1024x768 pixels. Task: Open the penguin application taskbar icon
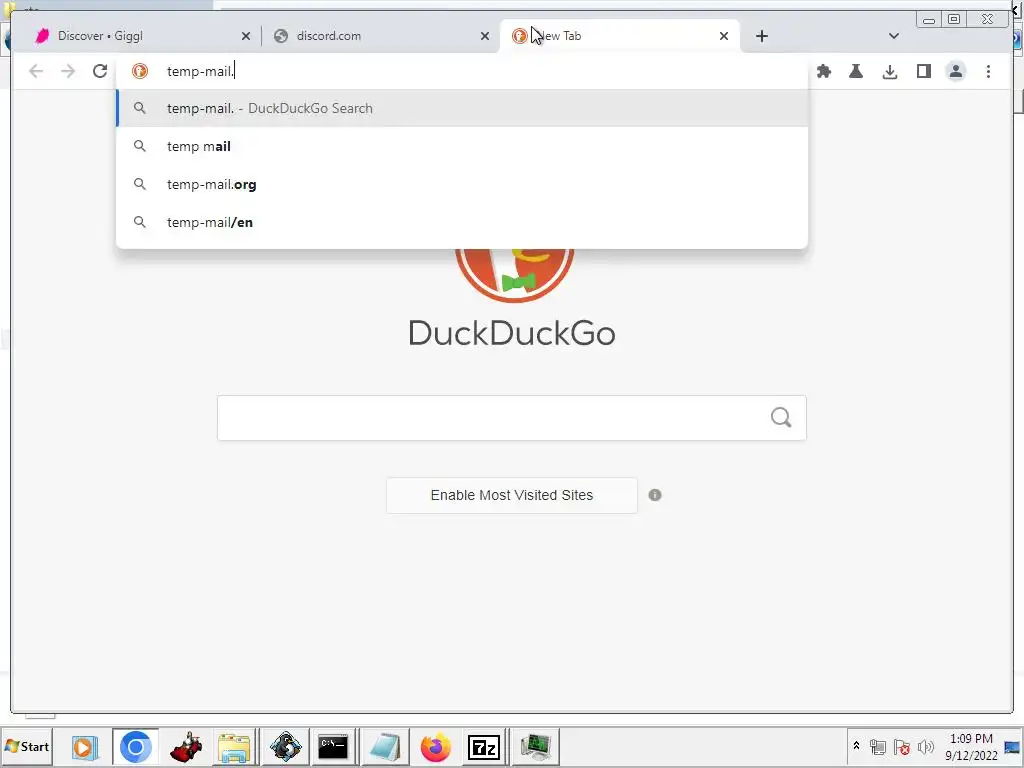tap(285, 746)
